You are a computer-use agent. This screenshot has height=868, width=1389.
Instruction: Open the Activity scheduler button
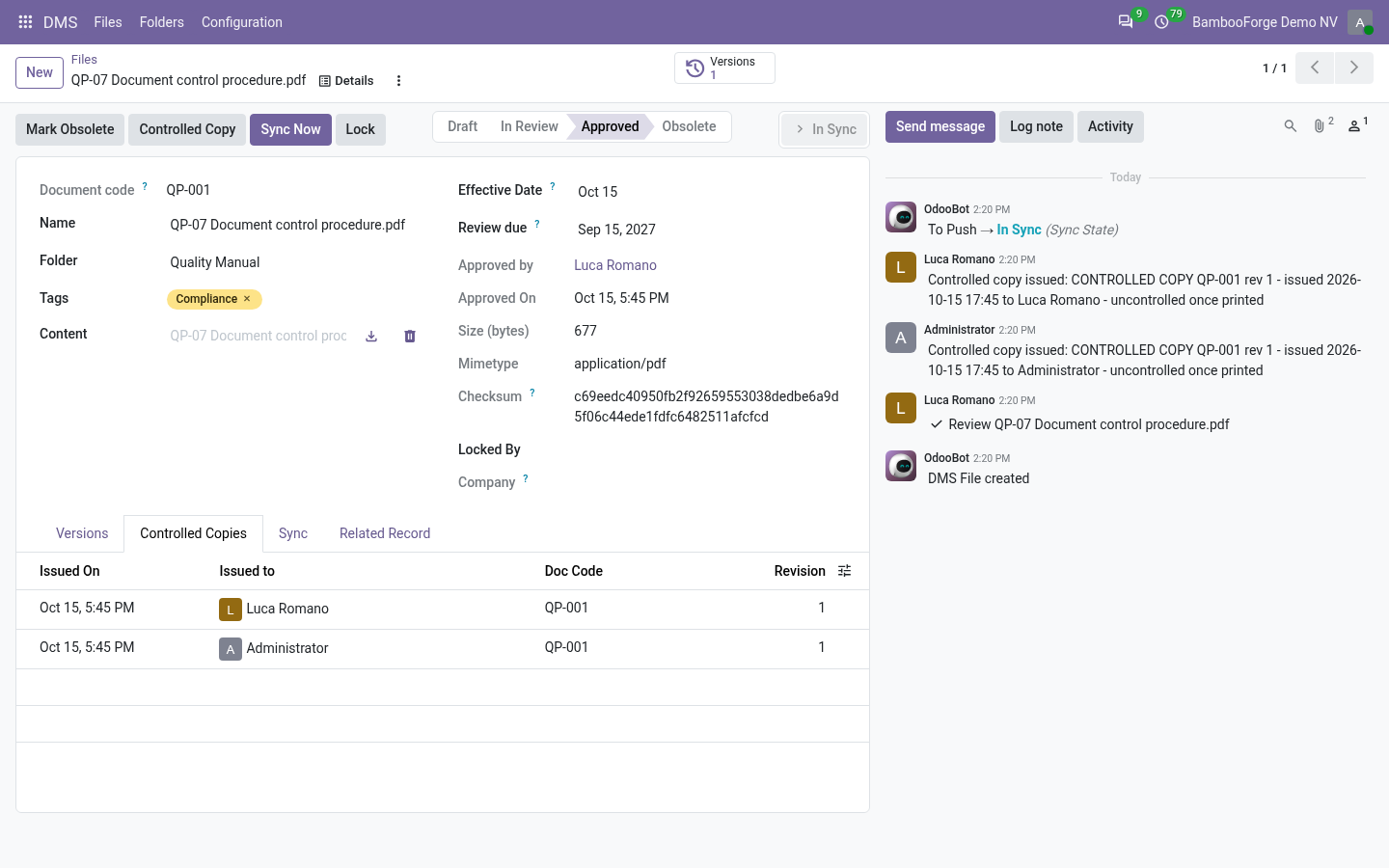[1110, 126]
